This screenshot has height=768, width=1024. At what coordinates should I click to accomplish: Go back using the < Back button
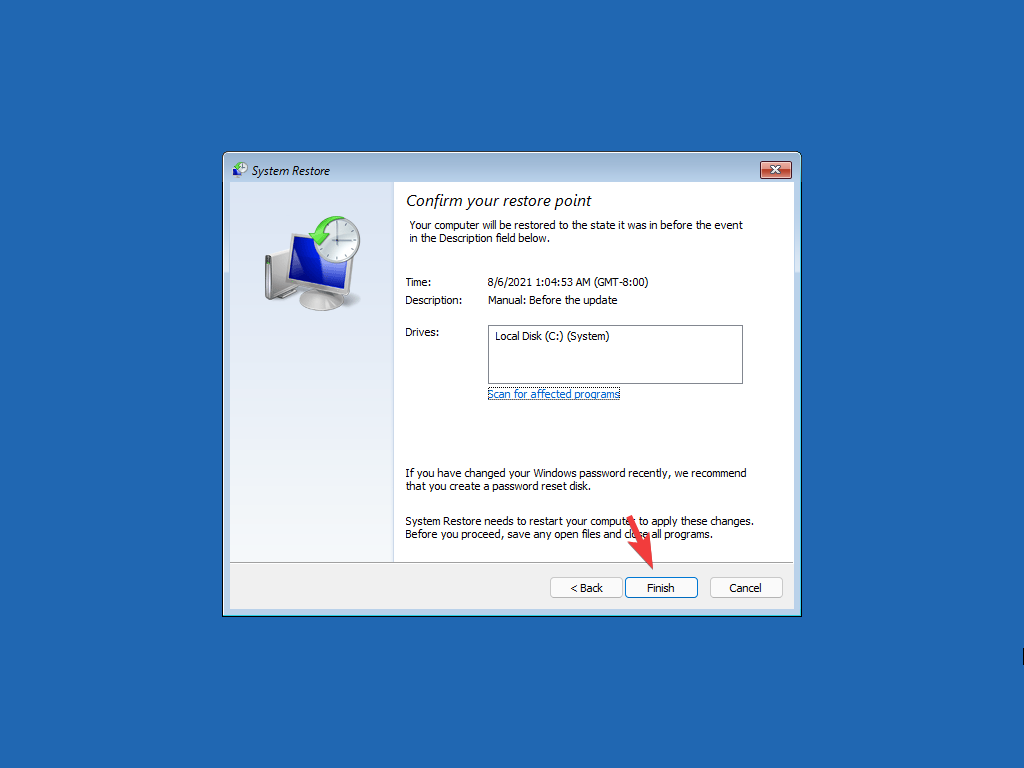tap(586, 588)
